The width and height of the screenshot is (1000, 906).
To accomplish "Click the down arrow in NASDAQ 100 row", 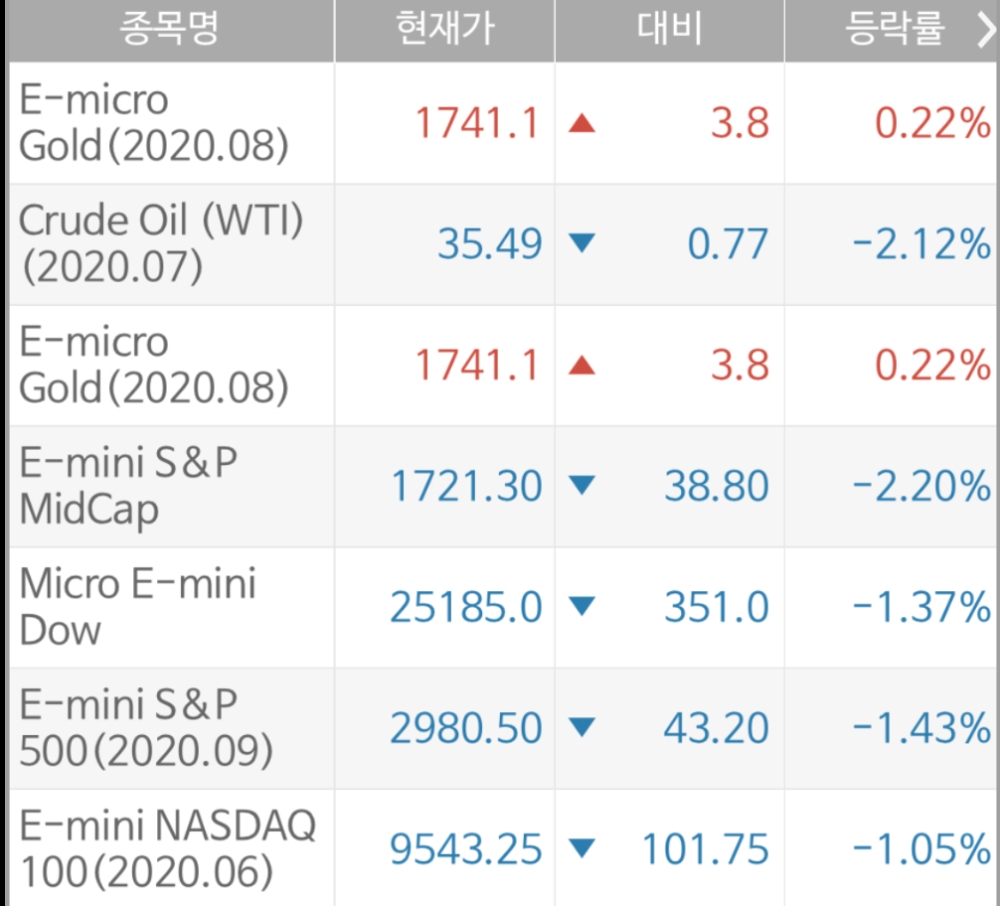I will coord(581,849).
